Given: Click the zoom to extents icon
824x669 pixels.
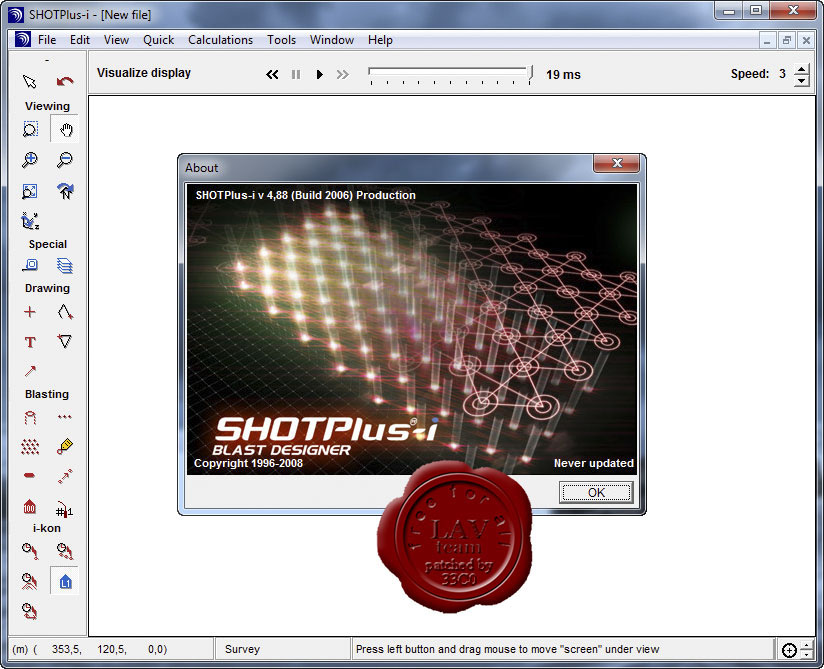Looking at the screenshot, I should pyautogui.click(x=30, y=191).
